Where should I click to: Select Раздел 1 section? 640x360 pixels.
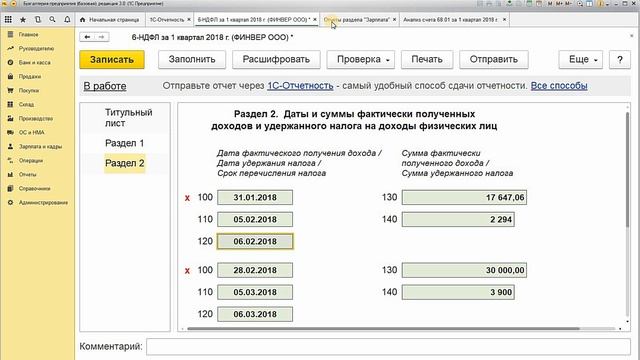[124, 143]
